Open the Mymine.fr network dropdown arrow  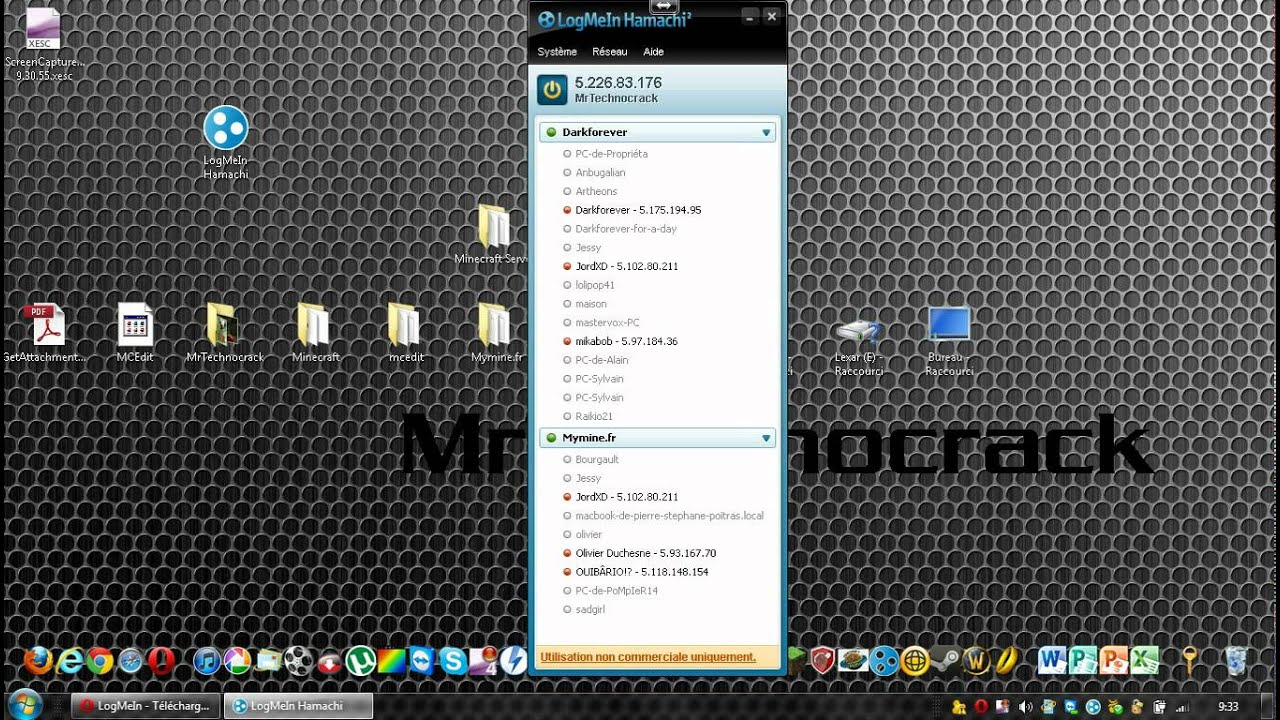(766, 438)
